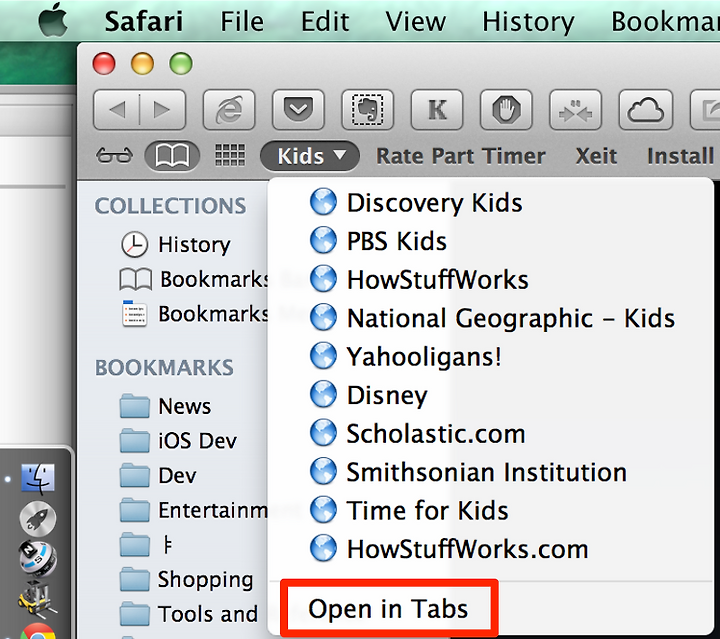
Task: Open Chrome from the Dock
Action: [38, 631]
